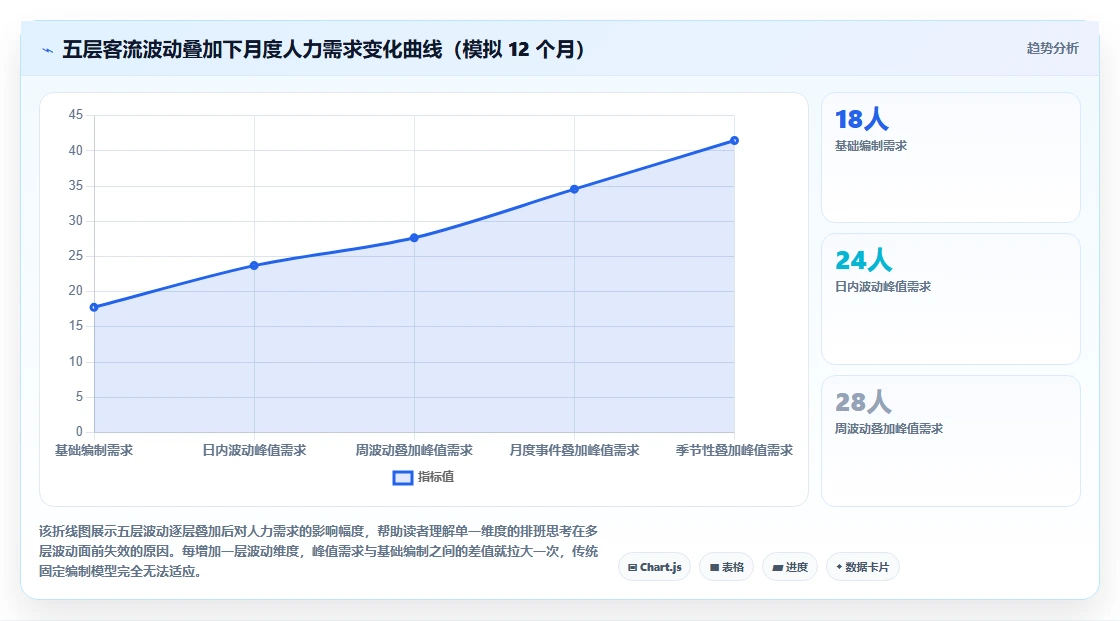Click the y-axis value 20
This screenshot has width=1120, height=621.
[x=76, y=291]
